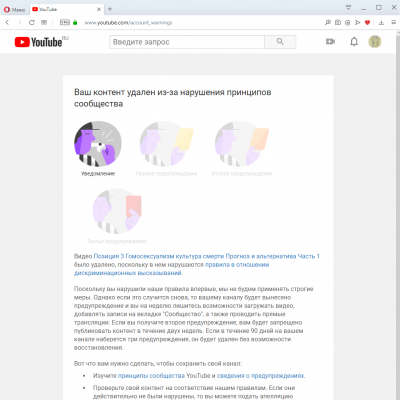
Task: Click the green secure lock icon
Action: click(x=75, y=22)
